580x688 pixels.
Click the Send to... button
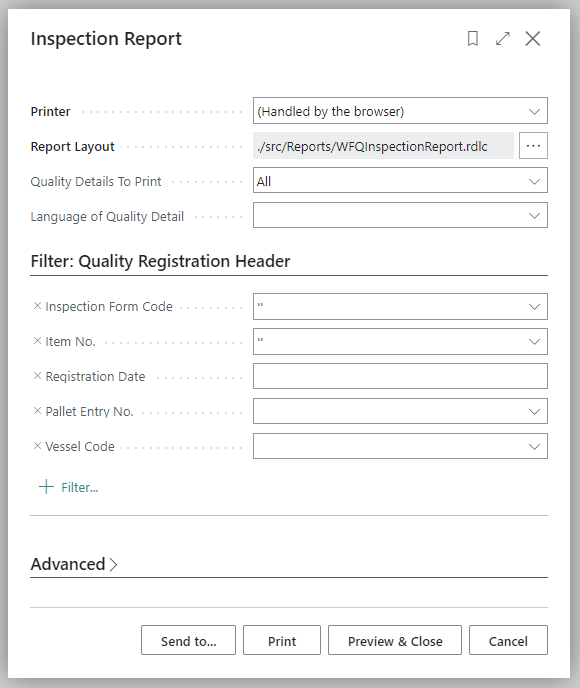point(188,641)
